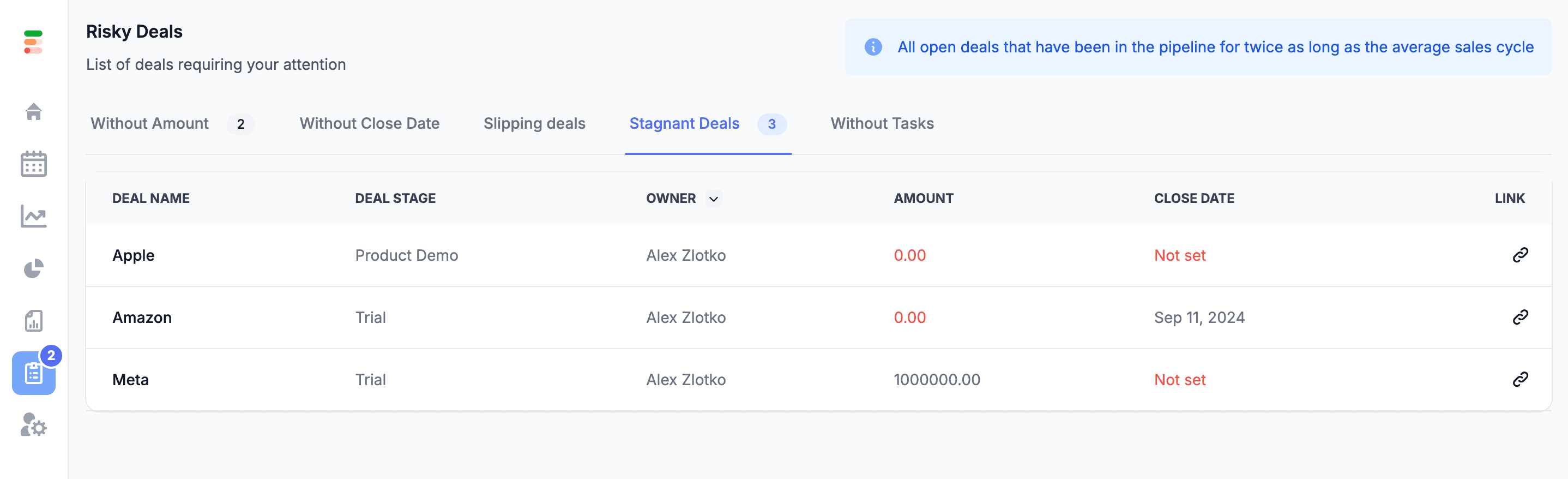
Task: Click the Apple deal name
Action: click(x=134, y=255)
